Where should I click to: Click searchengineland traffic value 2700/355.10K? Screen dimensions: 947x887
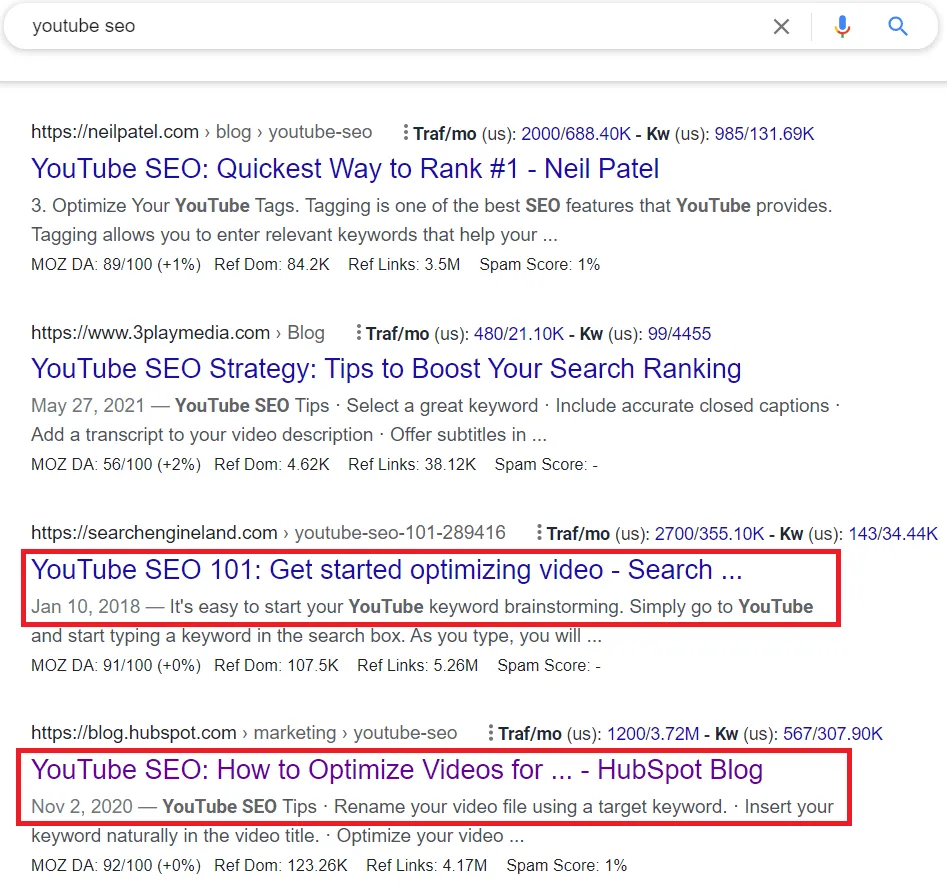(709, 533)
